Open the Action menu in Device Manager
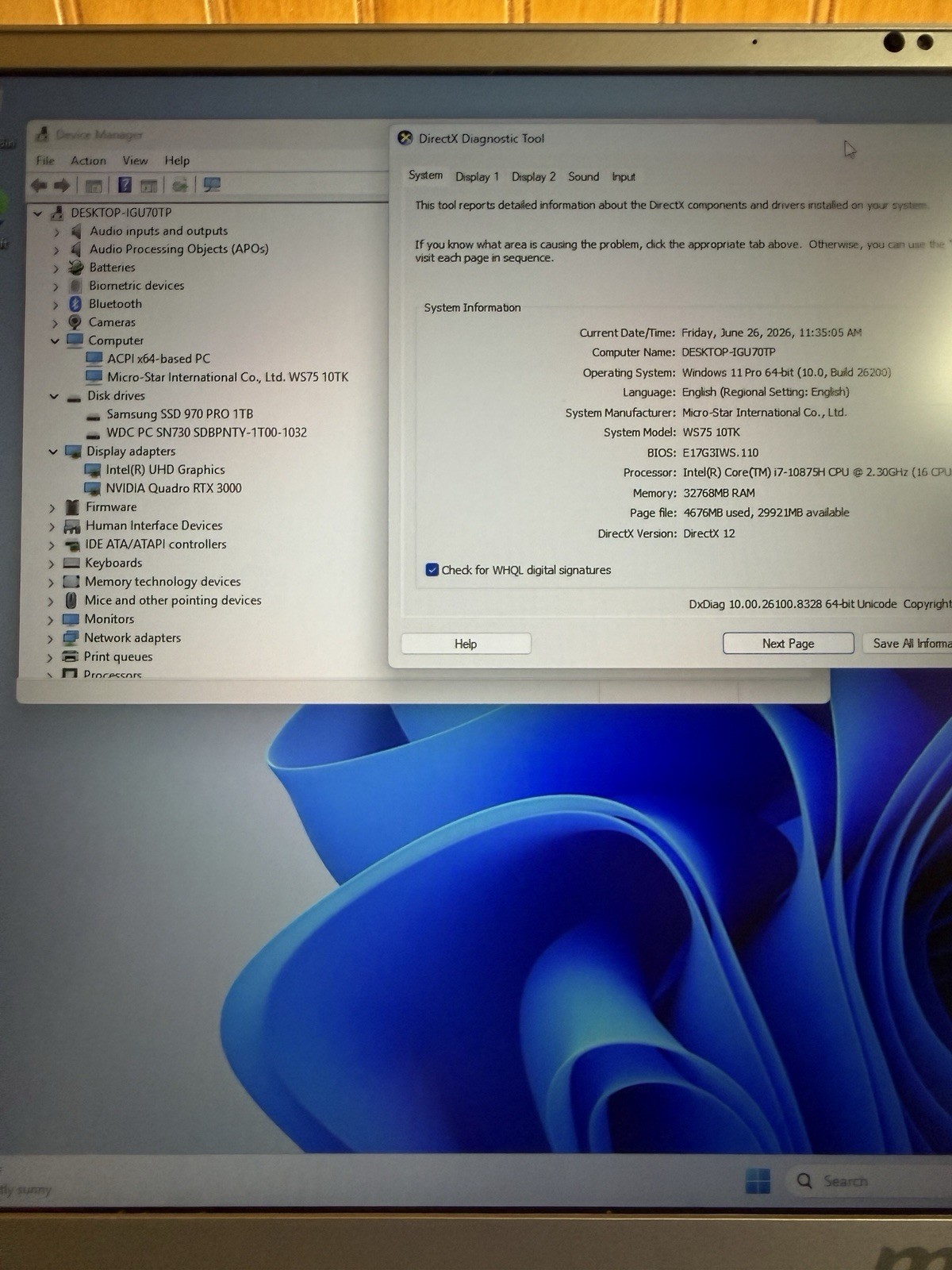 click(88, 160)
